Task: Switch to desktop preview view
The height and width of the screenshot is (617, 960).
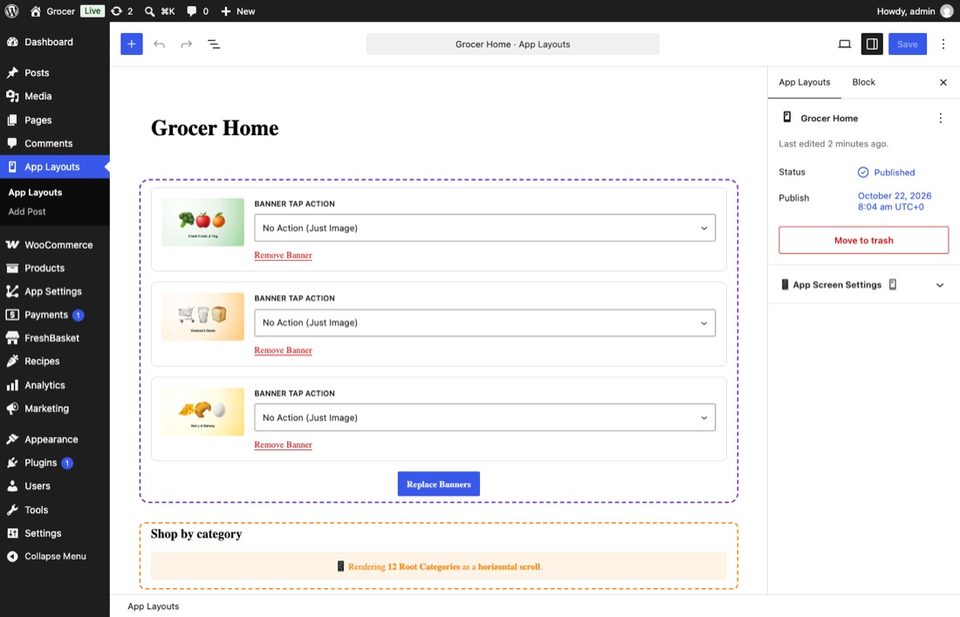Action: coord(844,44)
